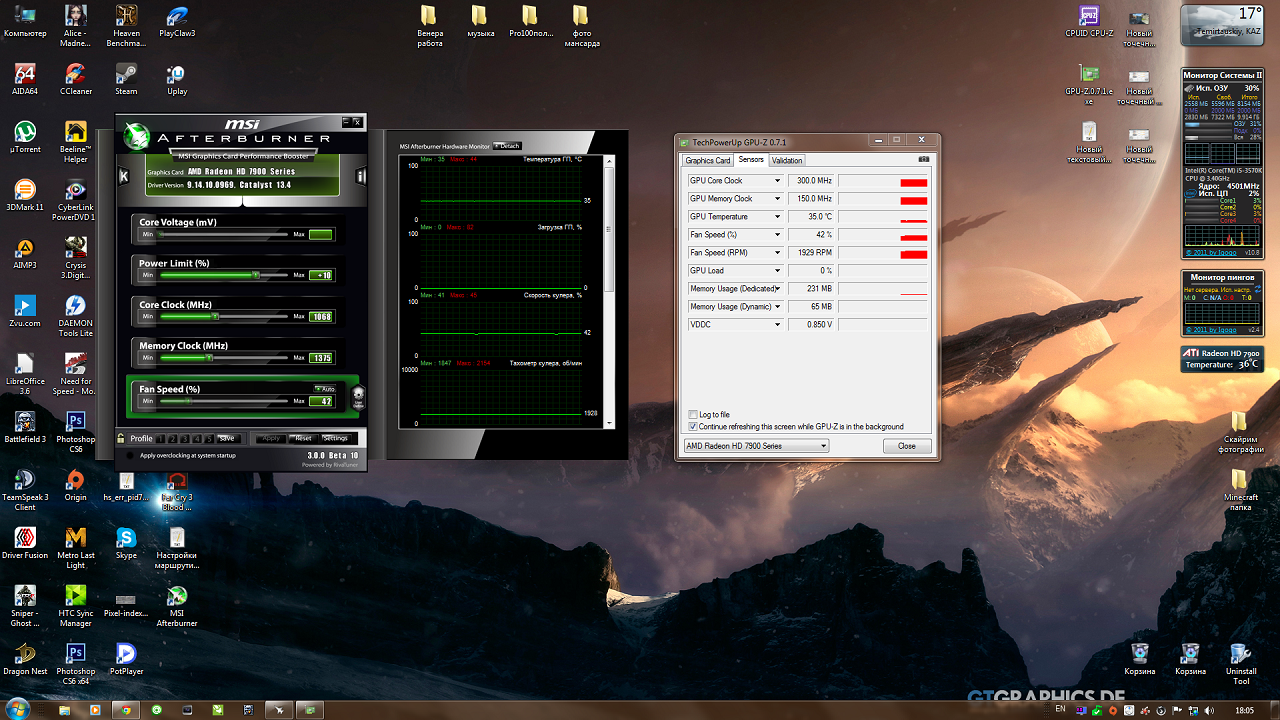Select the CPUID CPU-Z desktop icon
The image size is (1280, 720).
(1089, 19)
